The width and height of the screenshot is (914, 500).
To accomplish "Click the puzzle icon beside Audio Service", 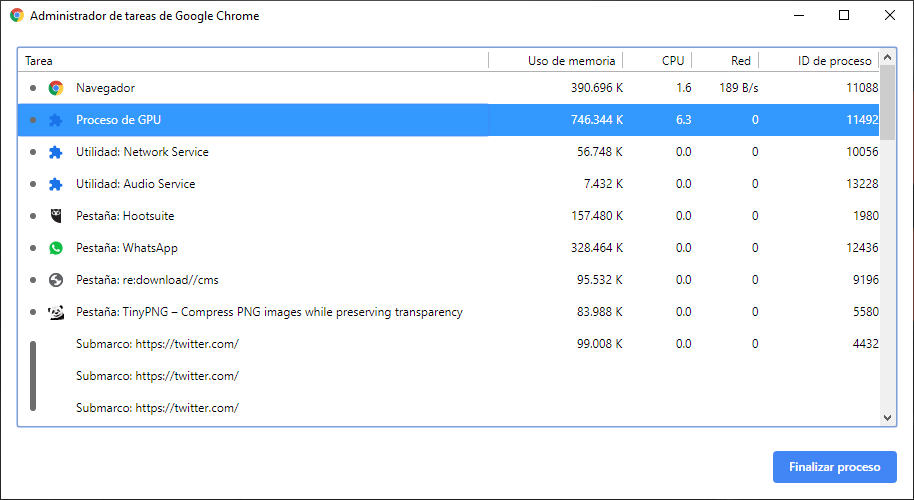I will [x=56, y=184].
